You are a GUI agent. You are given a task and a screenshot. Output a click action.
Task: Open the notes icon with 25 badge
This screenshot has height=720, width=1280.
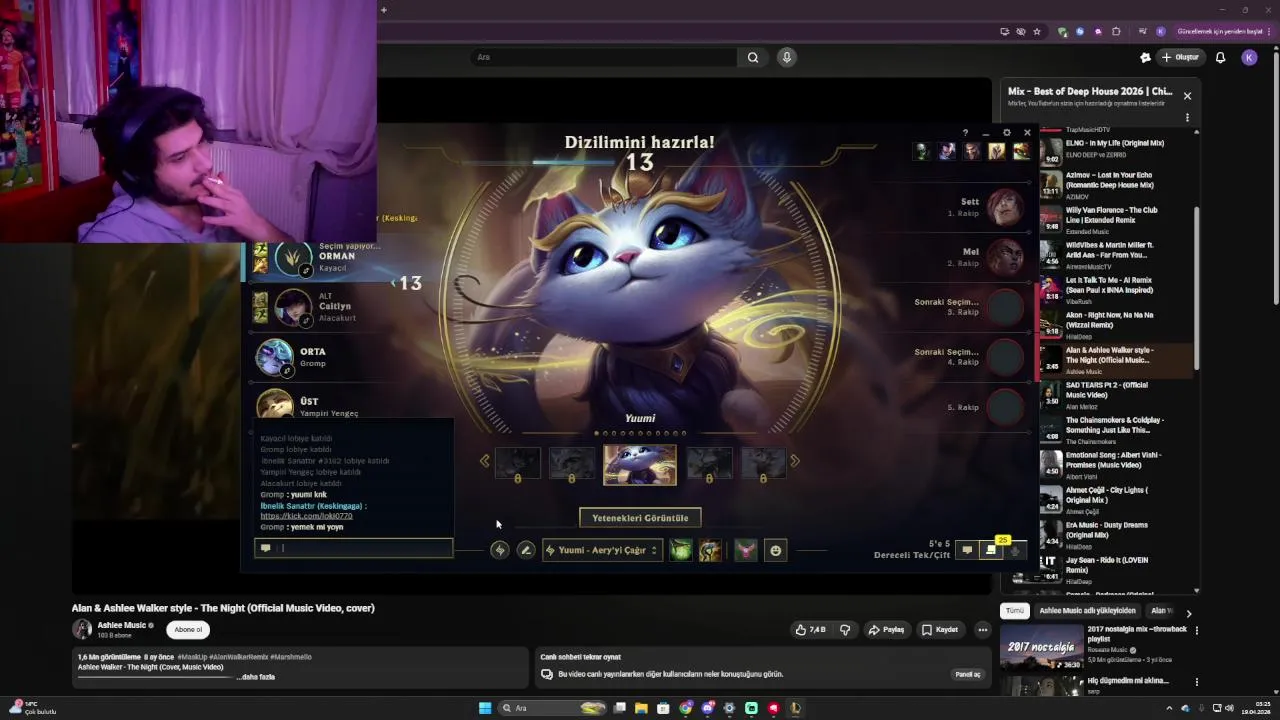click(x=991, y=550)
